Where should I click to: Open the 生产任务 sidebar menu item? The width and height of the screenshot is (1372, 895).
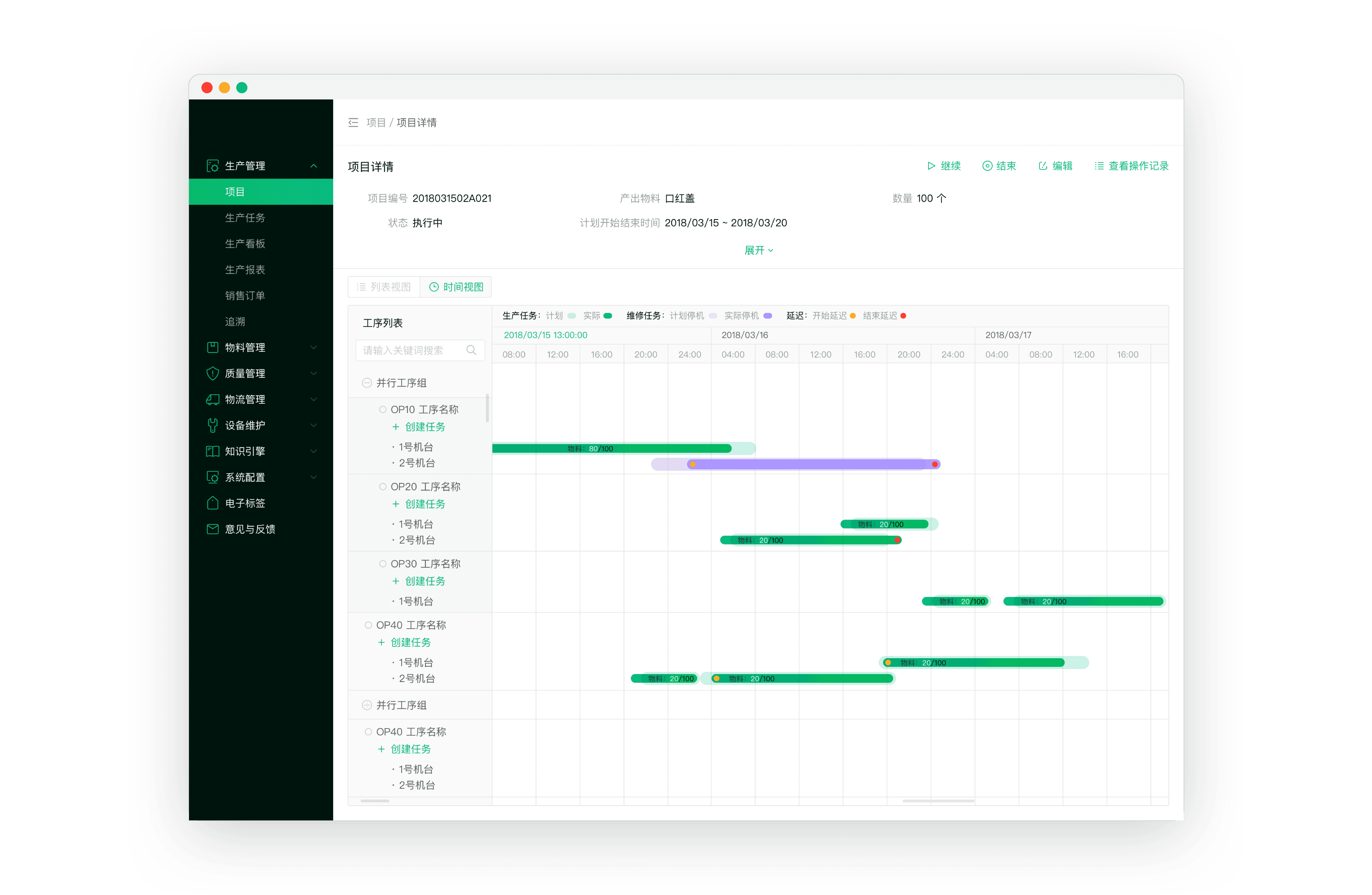(245, 218)
